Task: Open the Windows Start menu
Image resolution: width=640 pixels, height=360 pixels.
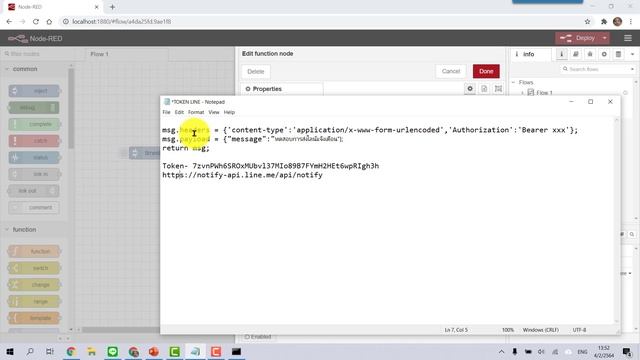Action: tap(10, 351)
